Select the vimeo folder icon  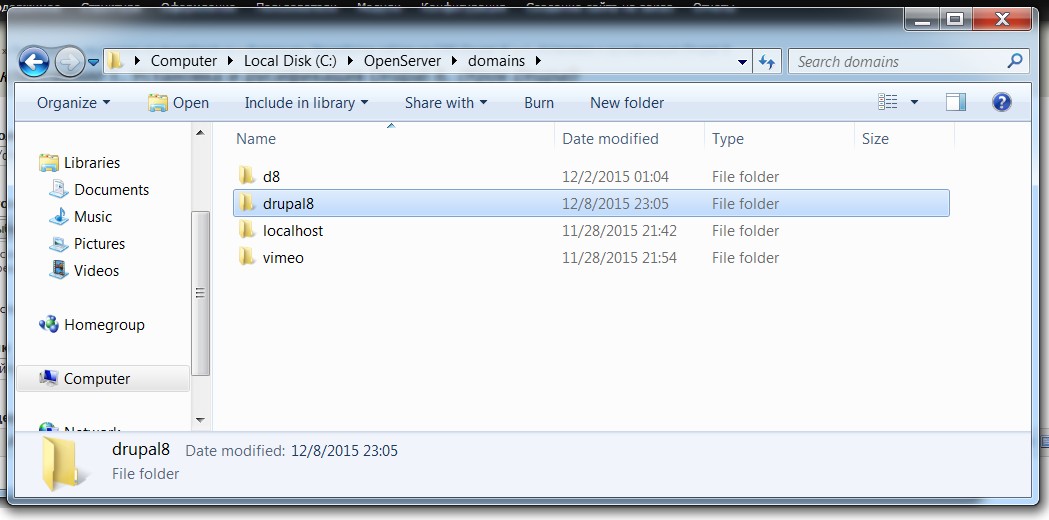[x=247, y=257]
